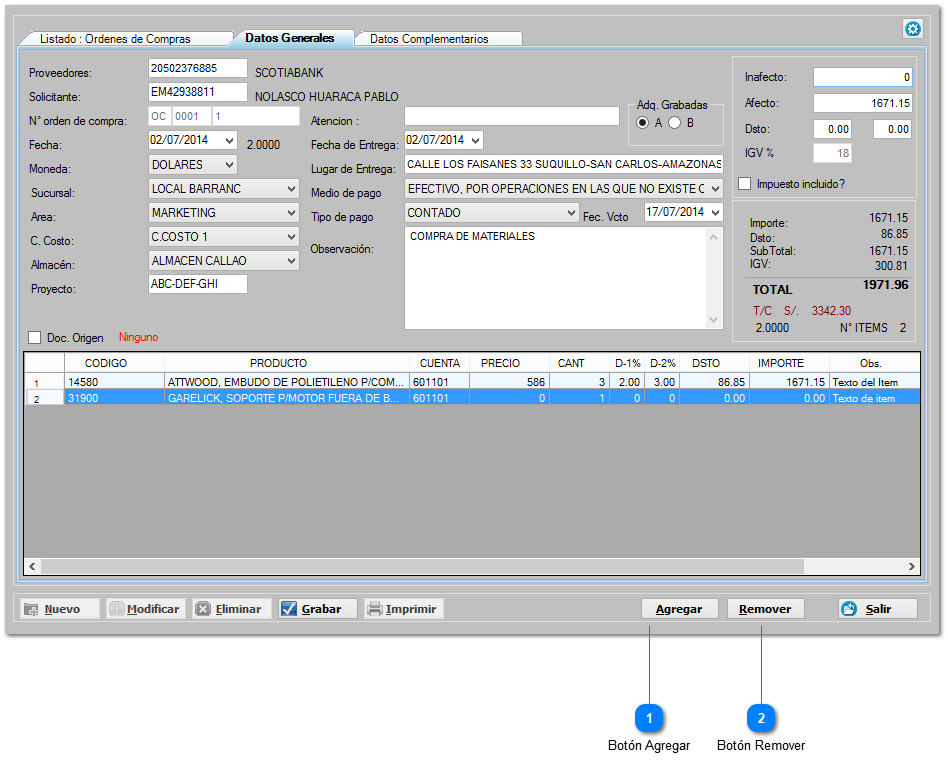Image resolution: width=948 pixels, height=769 pixels.
Task: Remove the item with Remover button
Action: [765, 609]
